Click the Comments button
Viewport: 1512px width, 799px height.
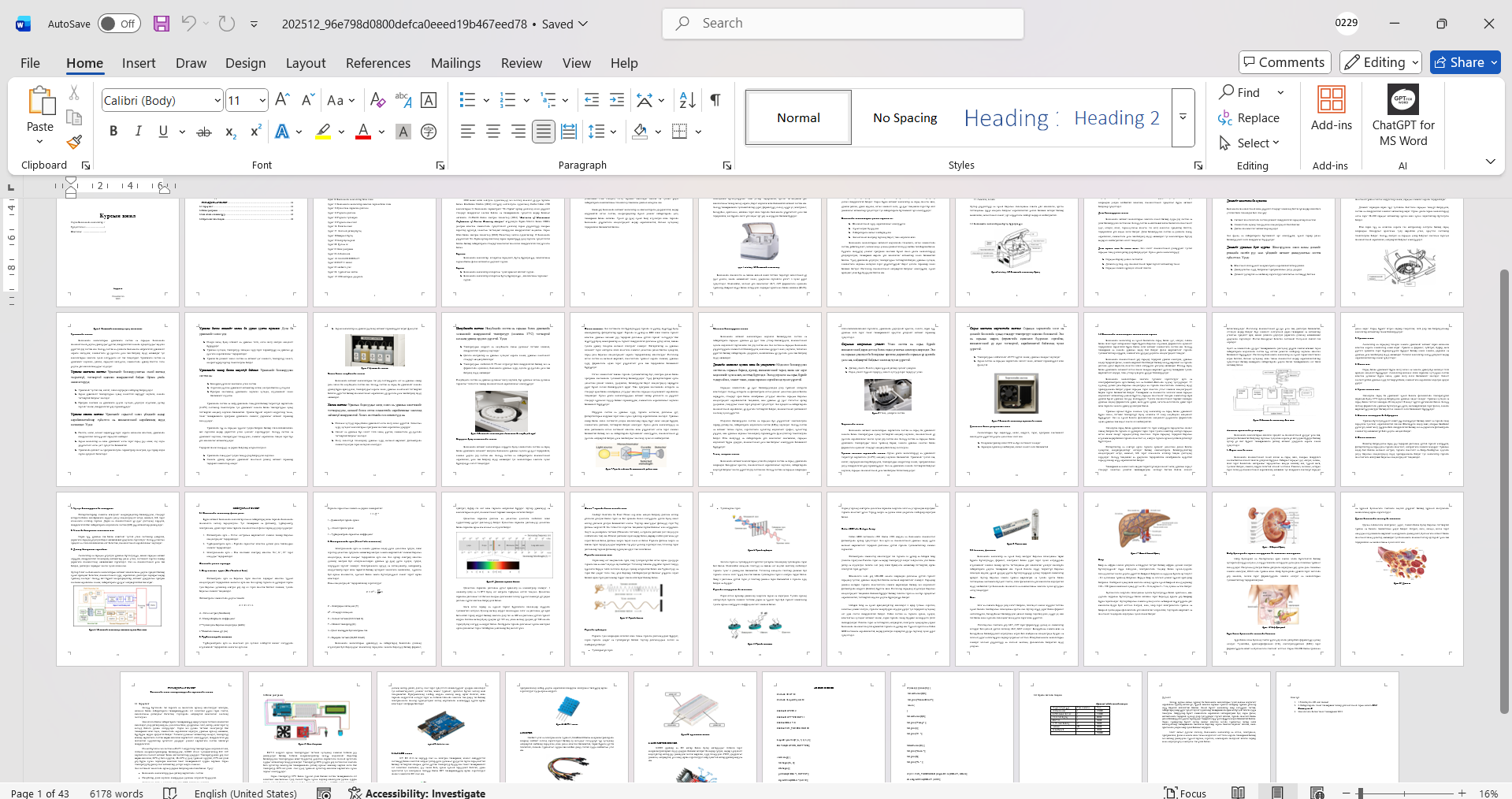click(1284, 62)
